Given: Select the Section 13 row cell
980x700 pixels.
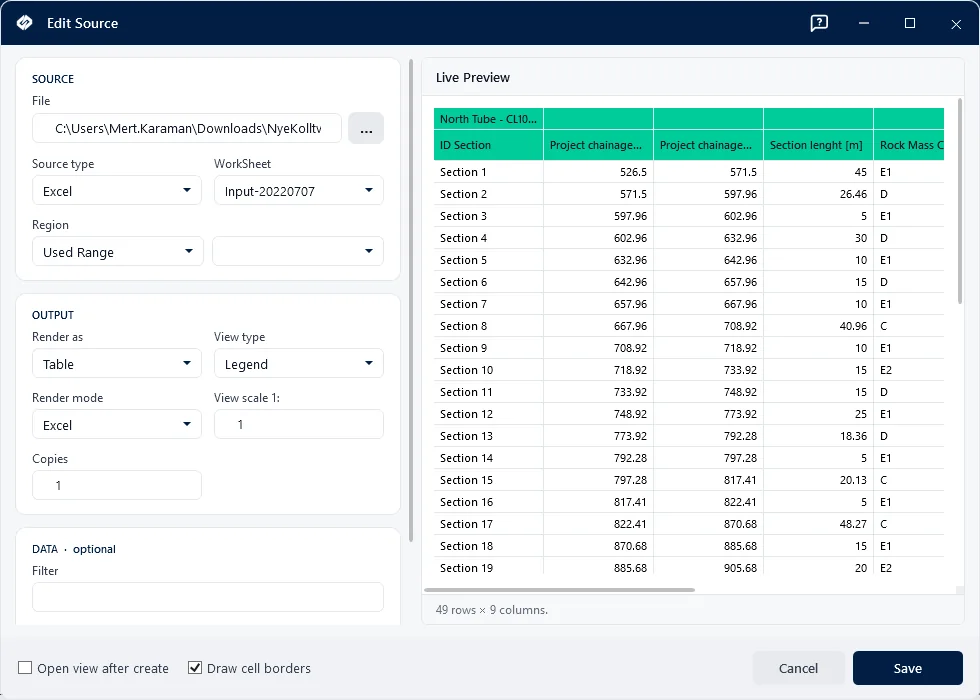Looking at the screenshot, I should (489, 436).
